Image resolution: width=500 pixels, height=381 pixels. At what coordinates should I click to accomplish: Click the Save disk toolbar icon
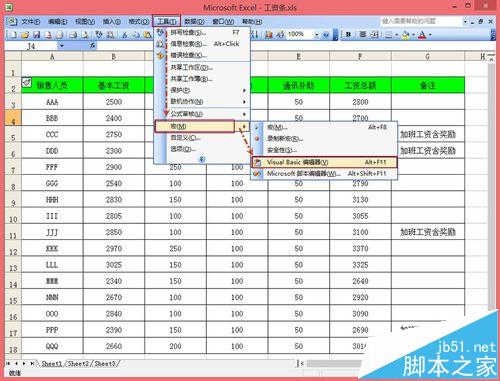[x=37, y=34]
